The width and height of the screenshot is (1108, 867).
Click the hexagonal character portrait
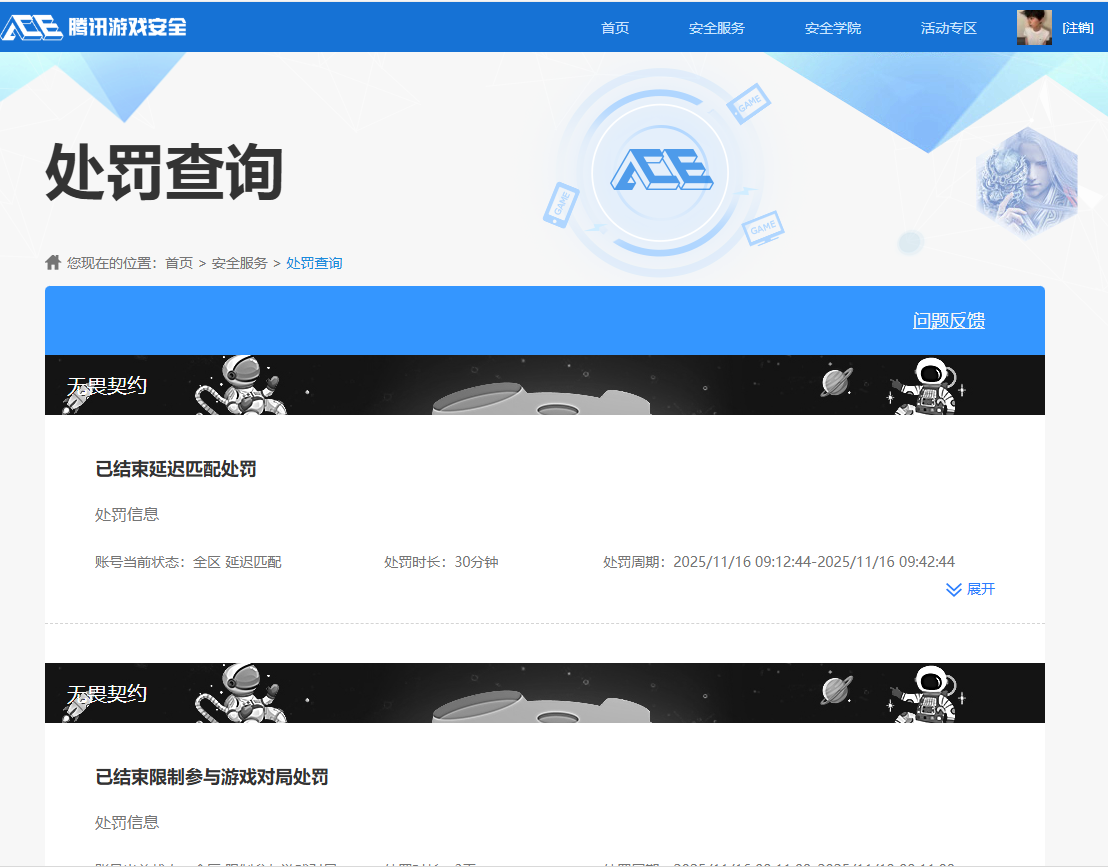[1026, 185]
